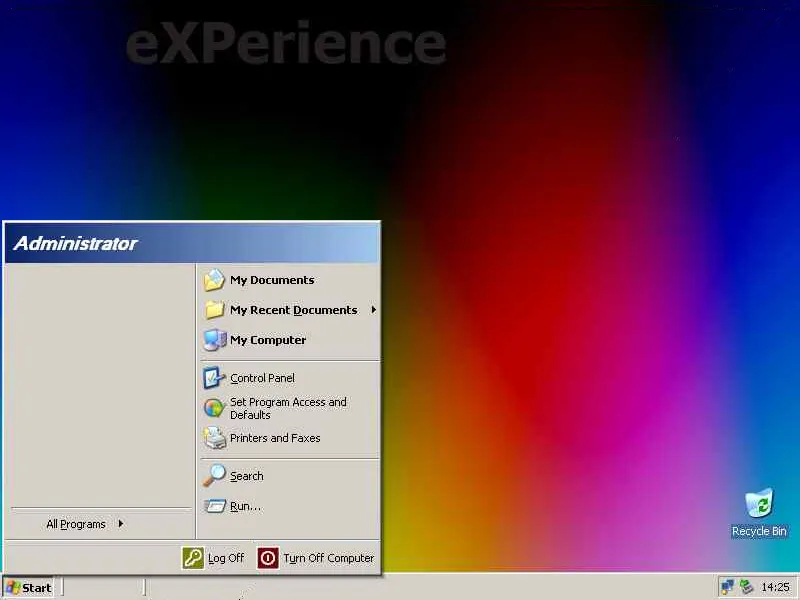Screen dimensions: 800x600
Task: Click the safely remove hardware tray icon
Action: (x=746, y=587)
